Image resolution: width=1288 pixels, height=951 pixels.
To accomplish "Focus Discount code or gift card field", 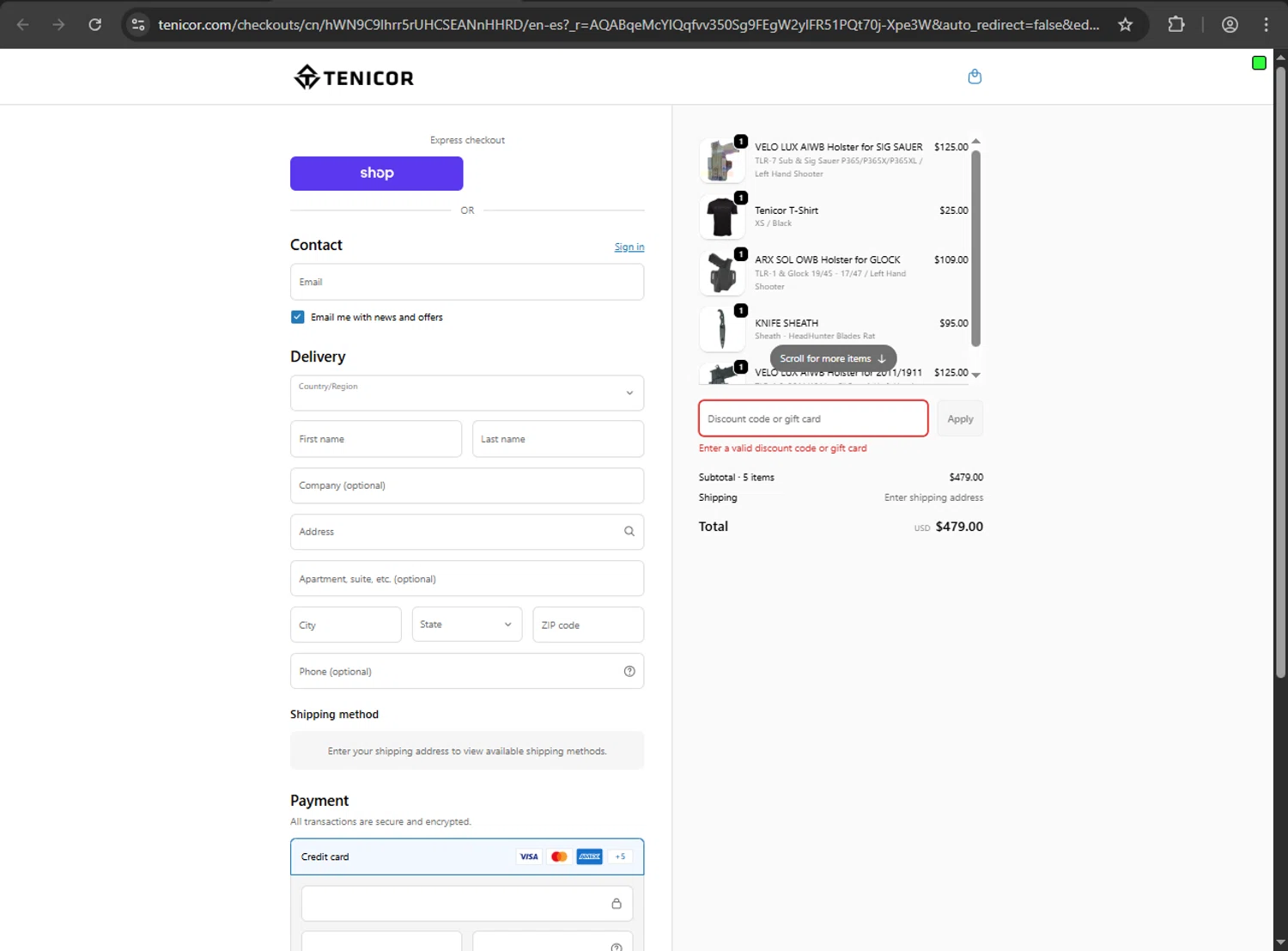I will pyautogui.click(x=813, y=418).
